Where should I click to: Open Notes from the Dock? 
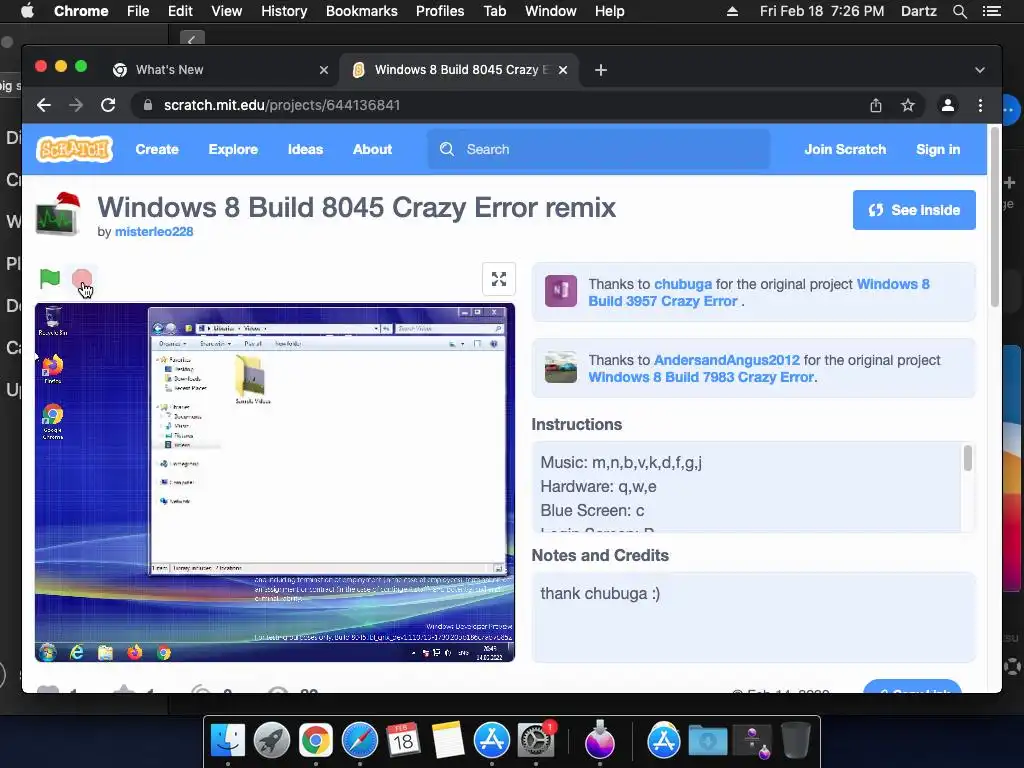(x=447, y=741)
